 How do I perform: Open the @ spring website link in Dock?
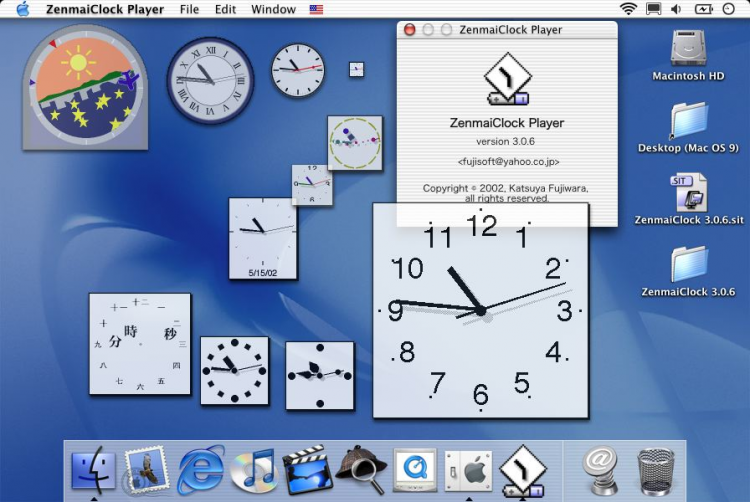click(x=601, y=471)
